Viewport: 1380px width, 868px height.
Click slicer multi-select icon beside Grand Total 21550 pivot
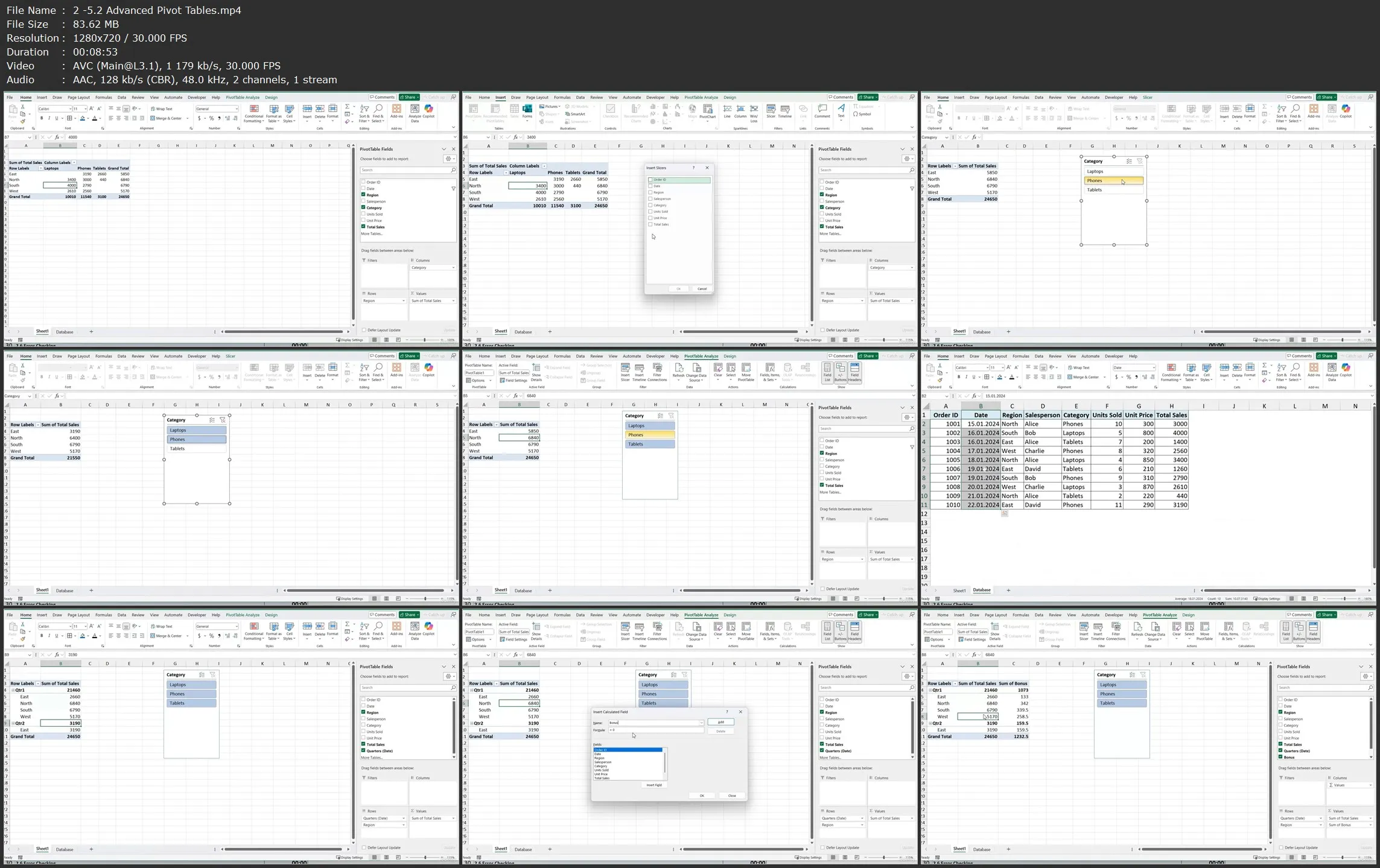pyautogui.click(x=212, y=420)
